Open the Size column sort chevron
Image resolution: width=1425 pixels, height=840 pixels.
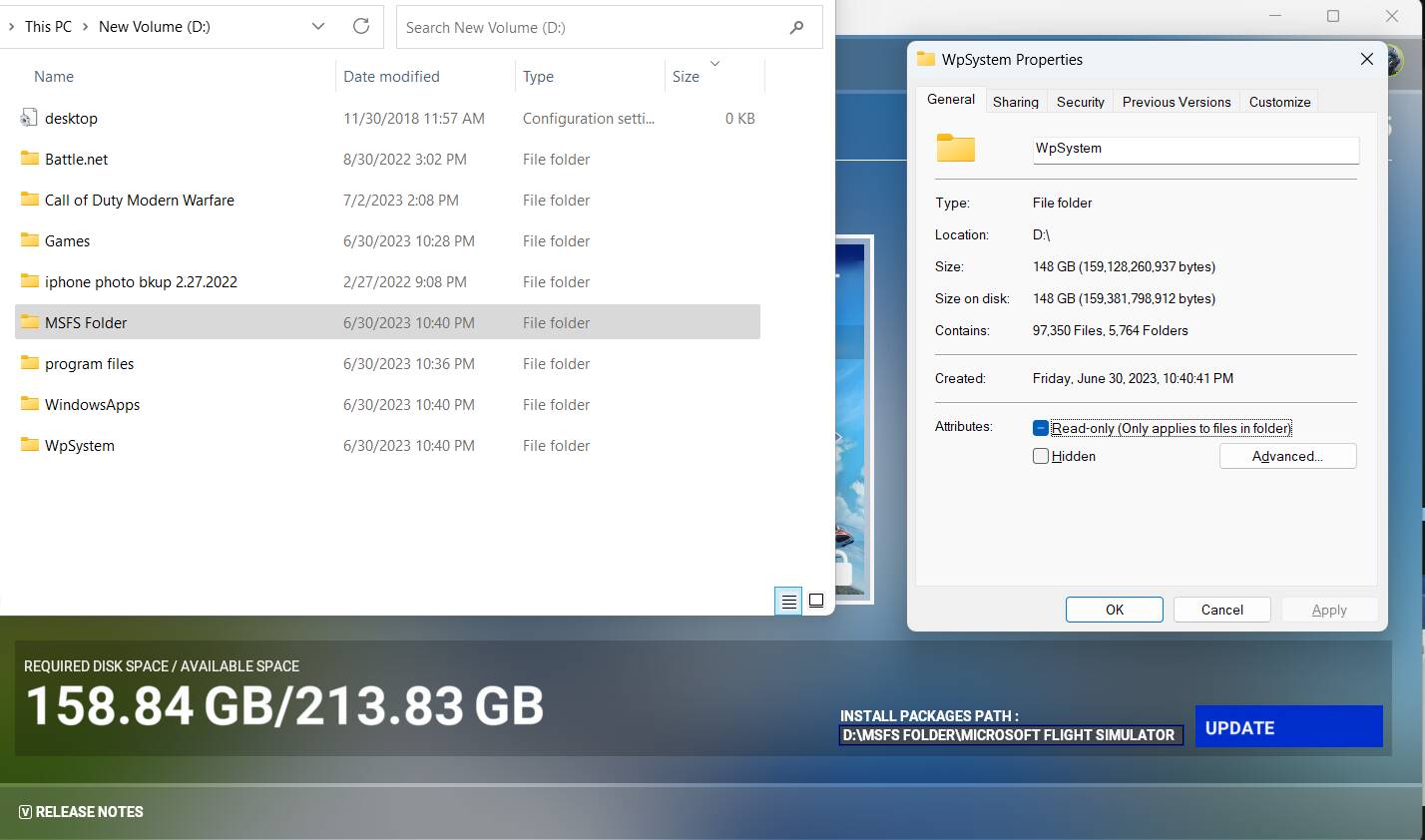coord(714,64)
